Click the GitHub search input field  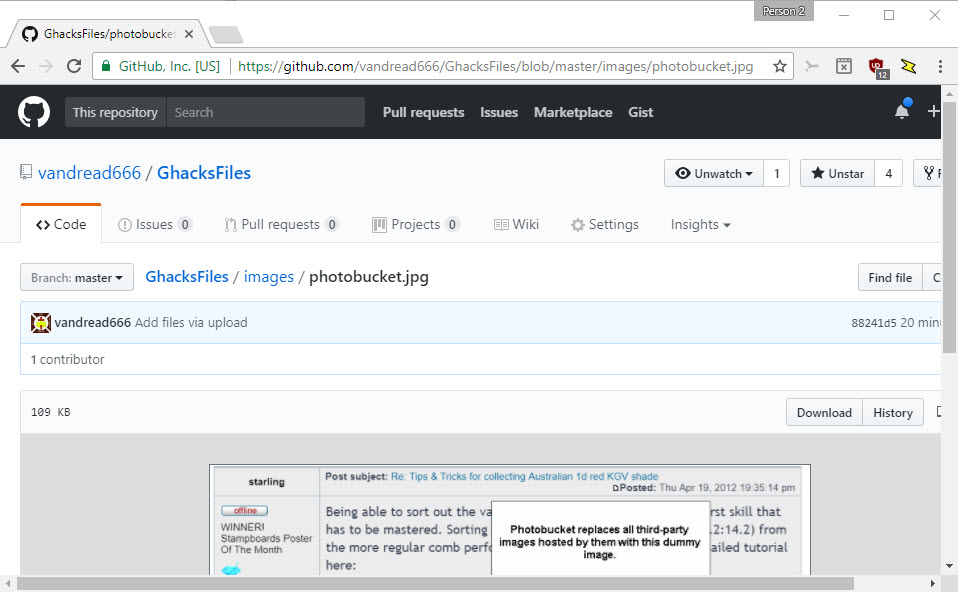pos(266,112)
